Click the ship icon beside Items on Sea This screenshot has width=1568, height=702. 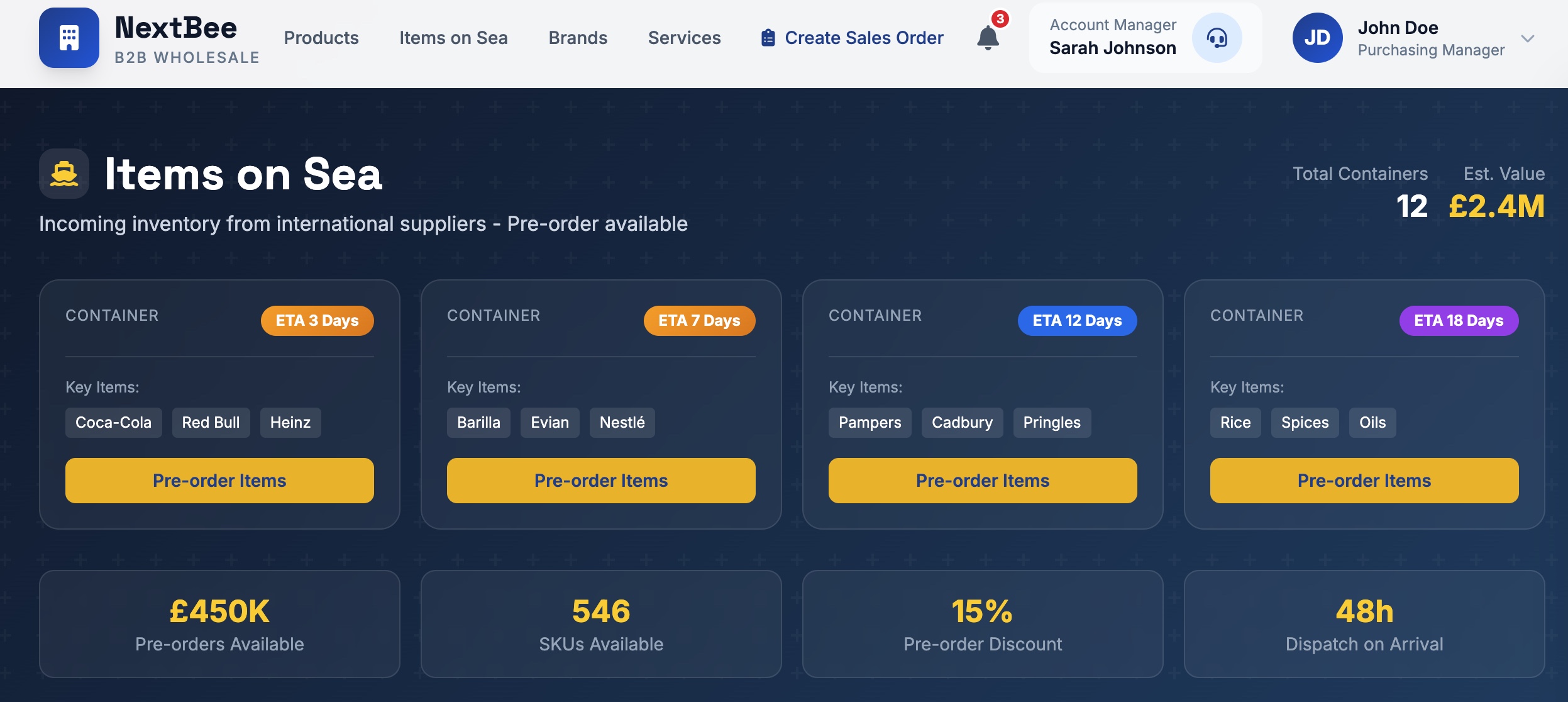pyautogui.click(x=64, y=174)
